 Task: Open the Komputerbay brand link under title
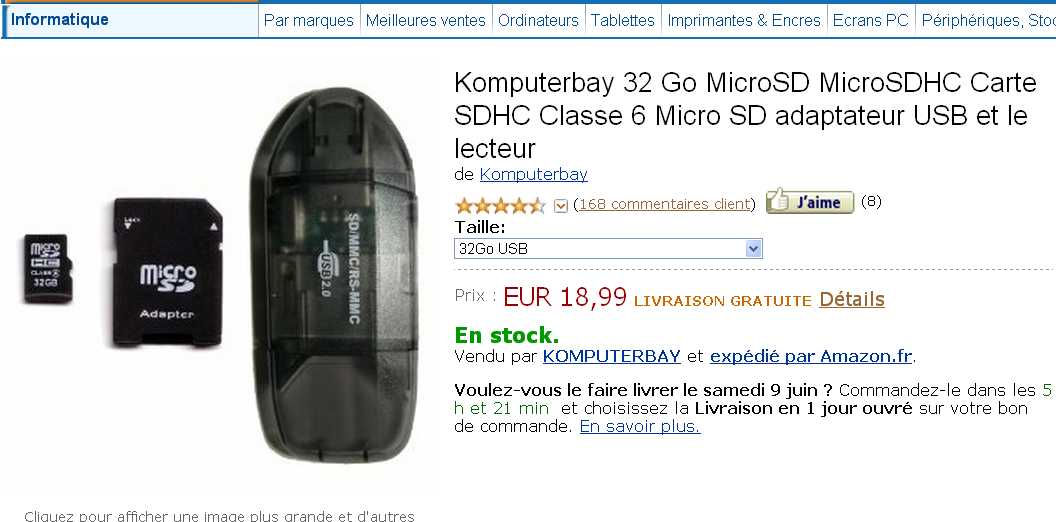[533, 174]
